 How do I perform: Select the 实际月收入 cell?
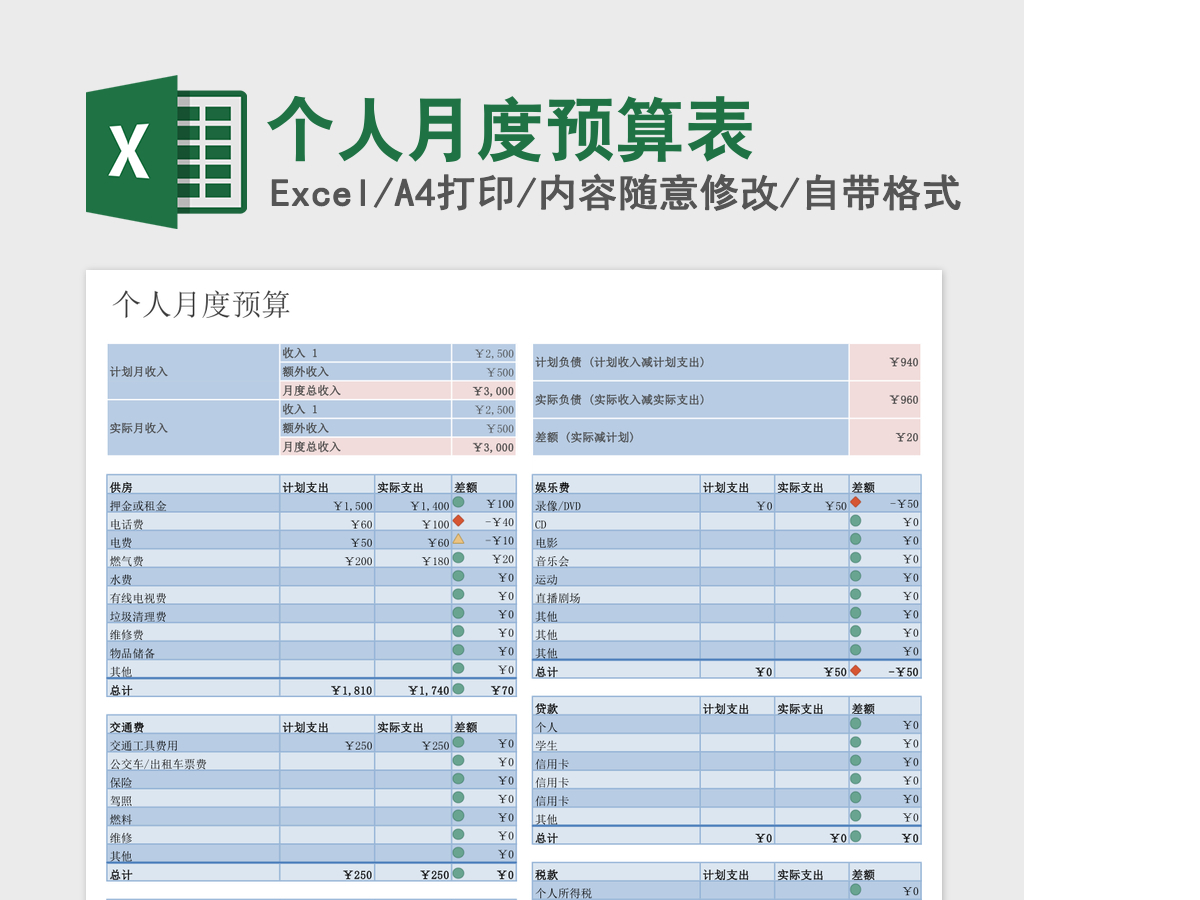[x=193, y=428]
